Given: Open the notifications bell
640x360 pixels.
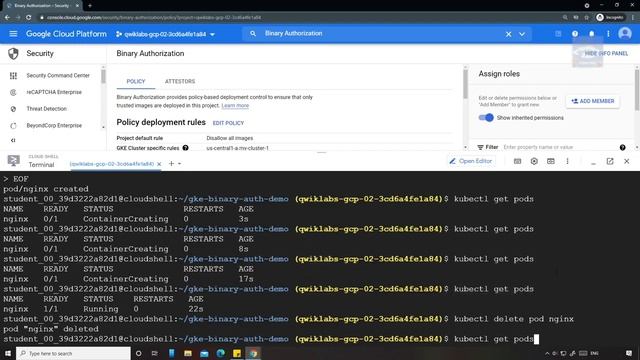Looking at the screenshot, I should coord(591,34).
